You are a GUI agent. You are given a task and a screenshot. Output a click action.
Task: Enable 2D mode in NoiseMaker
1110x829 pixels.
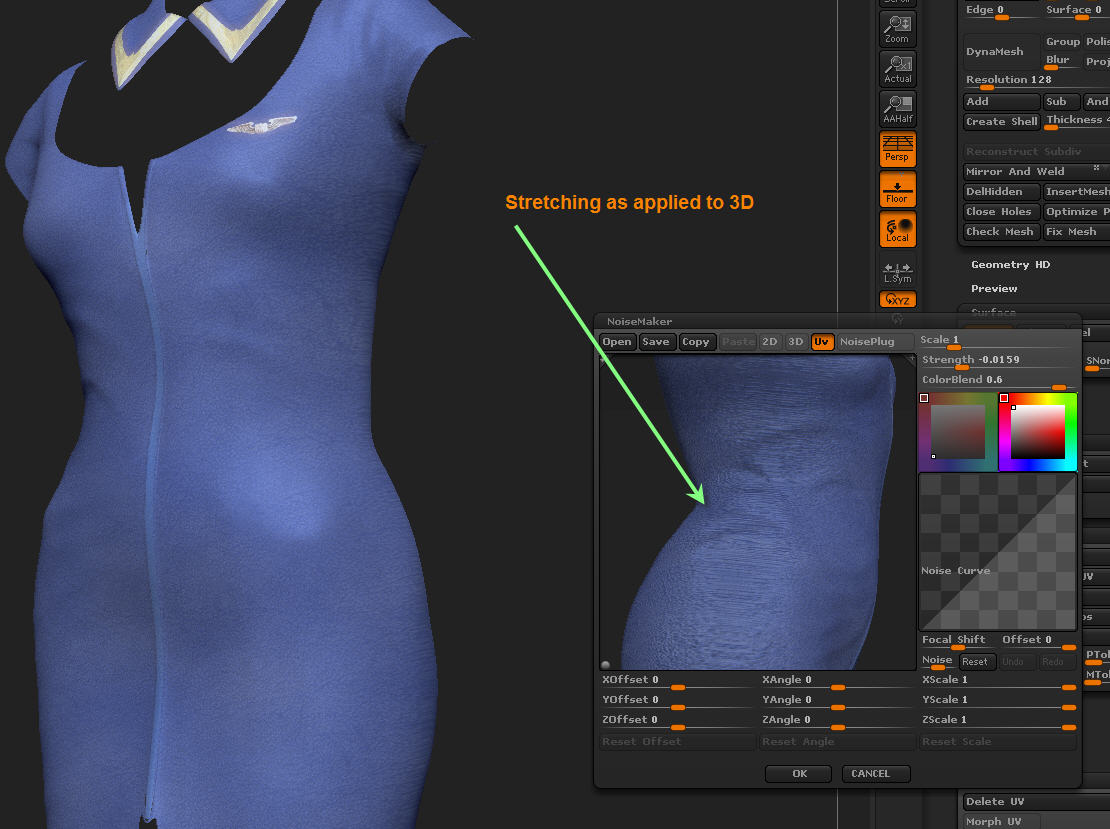click(x=769, y=342)
